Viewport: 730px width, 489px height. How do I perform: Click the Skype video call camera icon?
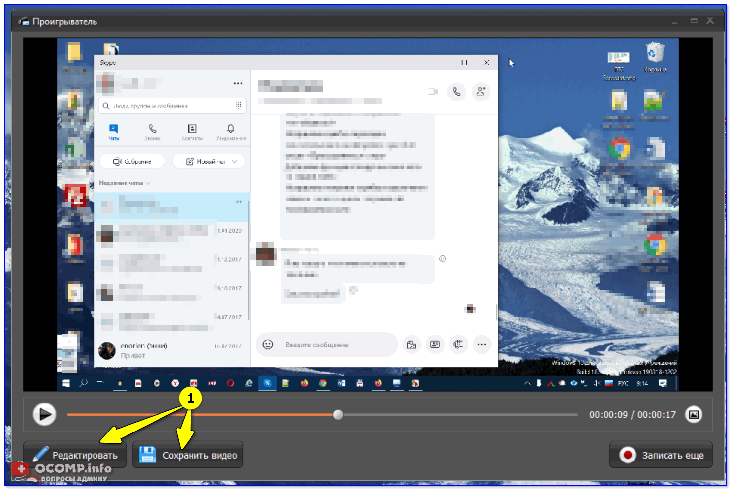coord(433,91)
